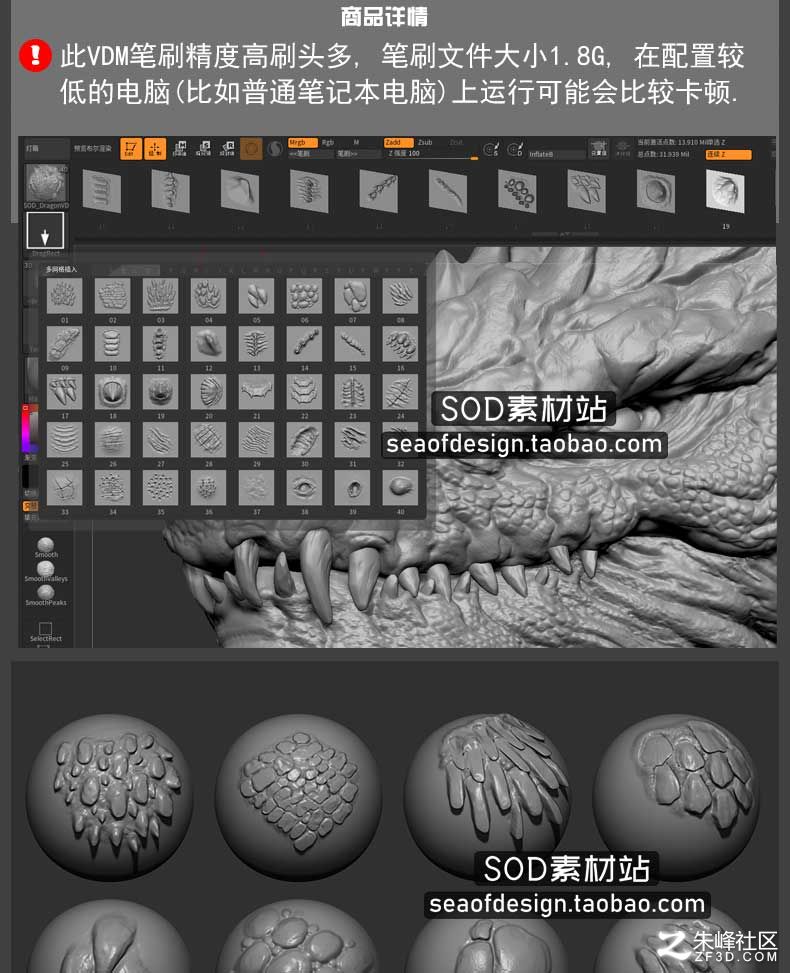Toggle the Gizmo 3D circle icon

click(x=251, y=149)
